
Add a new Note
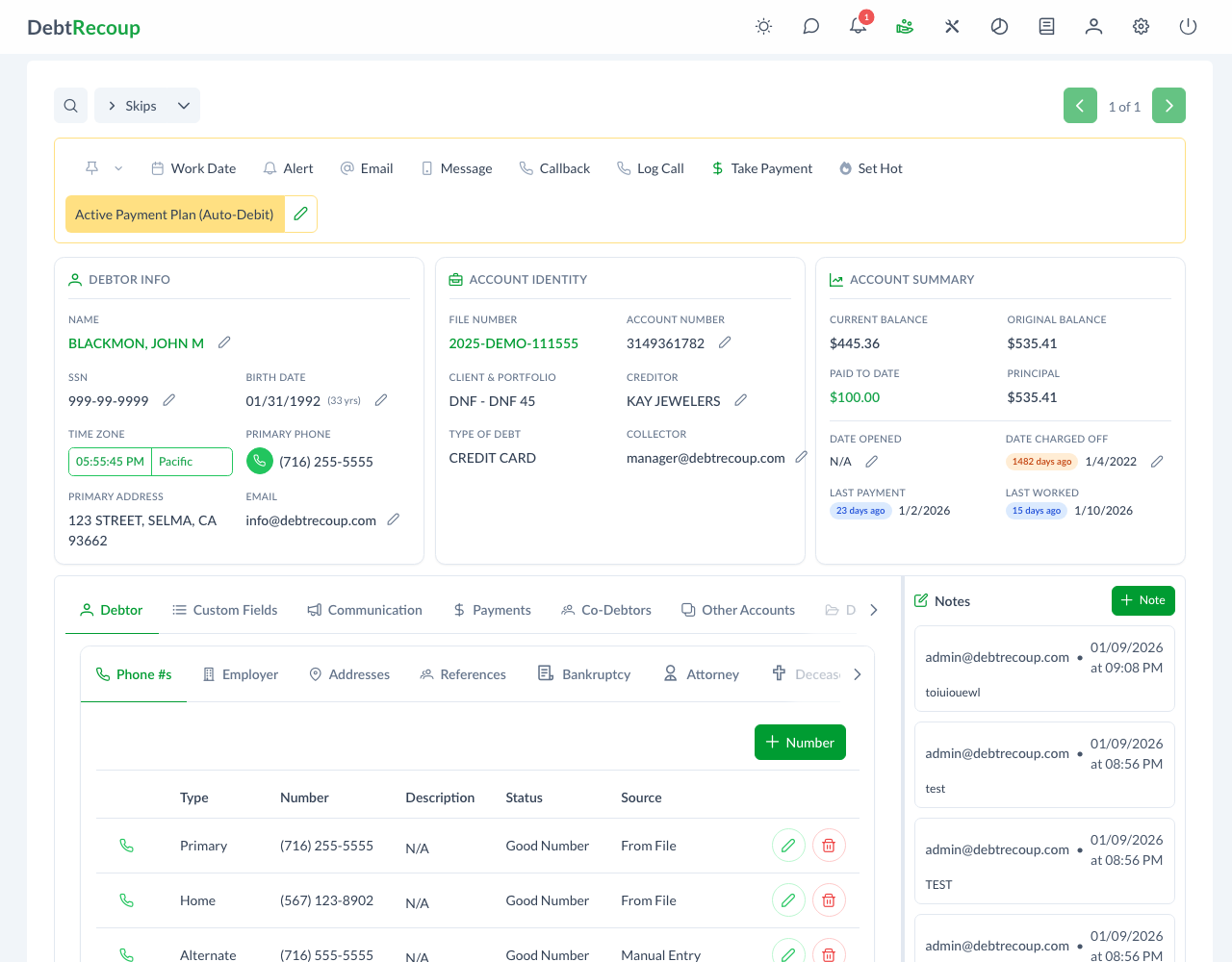(1142, 600)
